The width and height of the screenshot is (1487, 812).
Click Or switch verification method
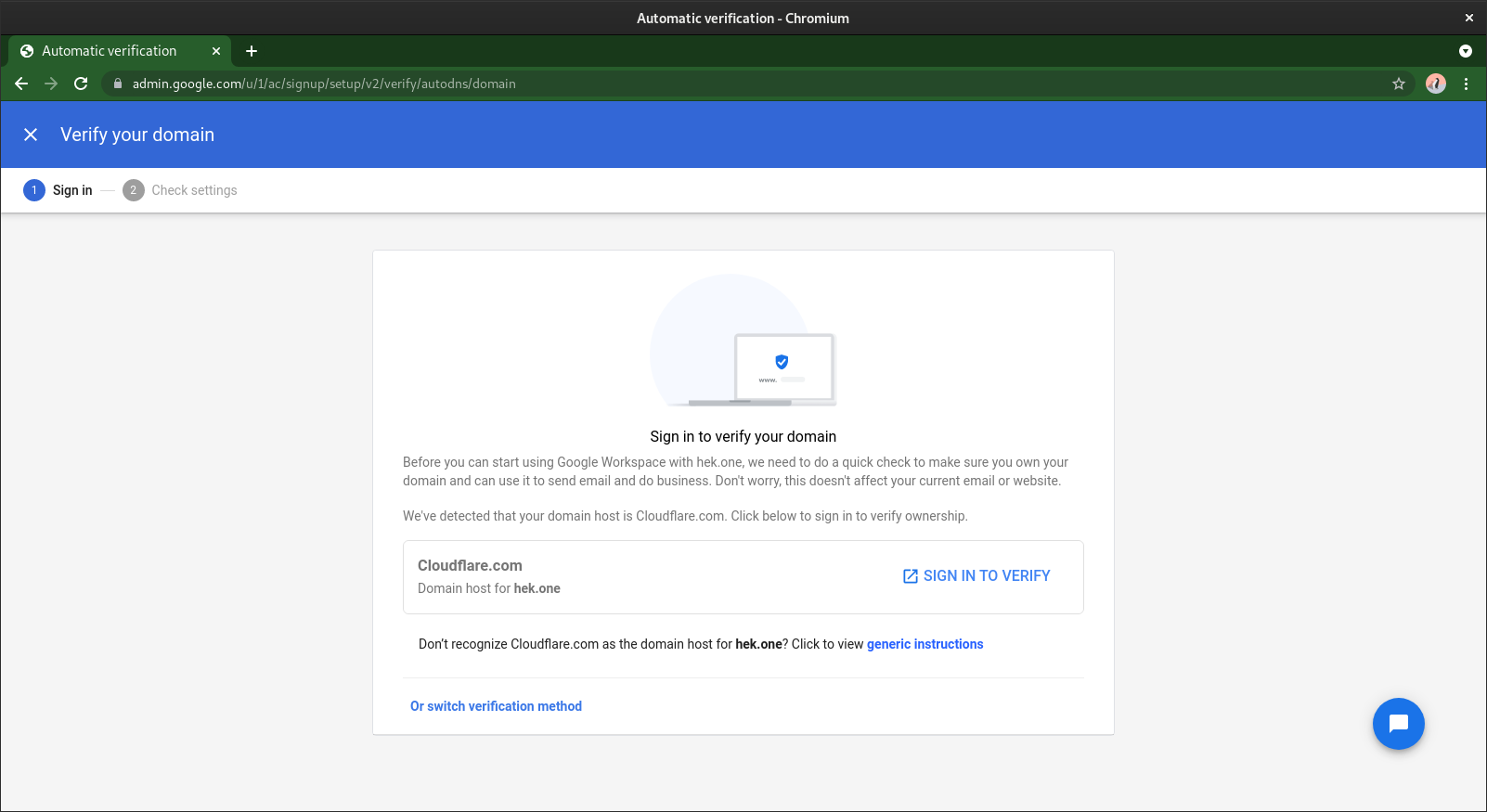coord(496,706)
